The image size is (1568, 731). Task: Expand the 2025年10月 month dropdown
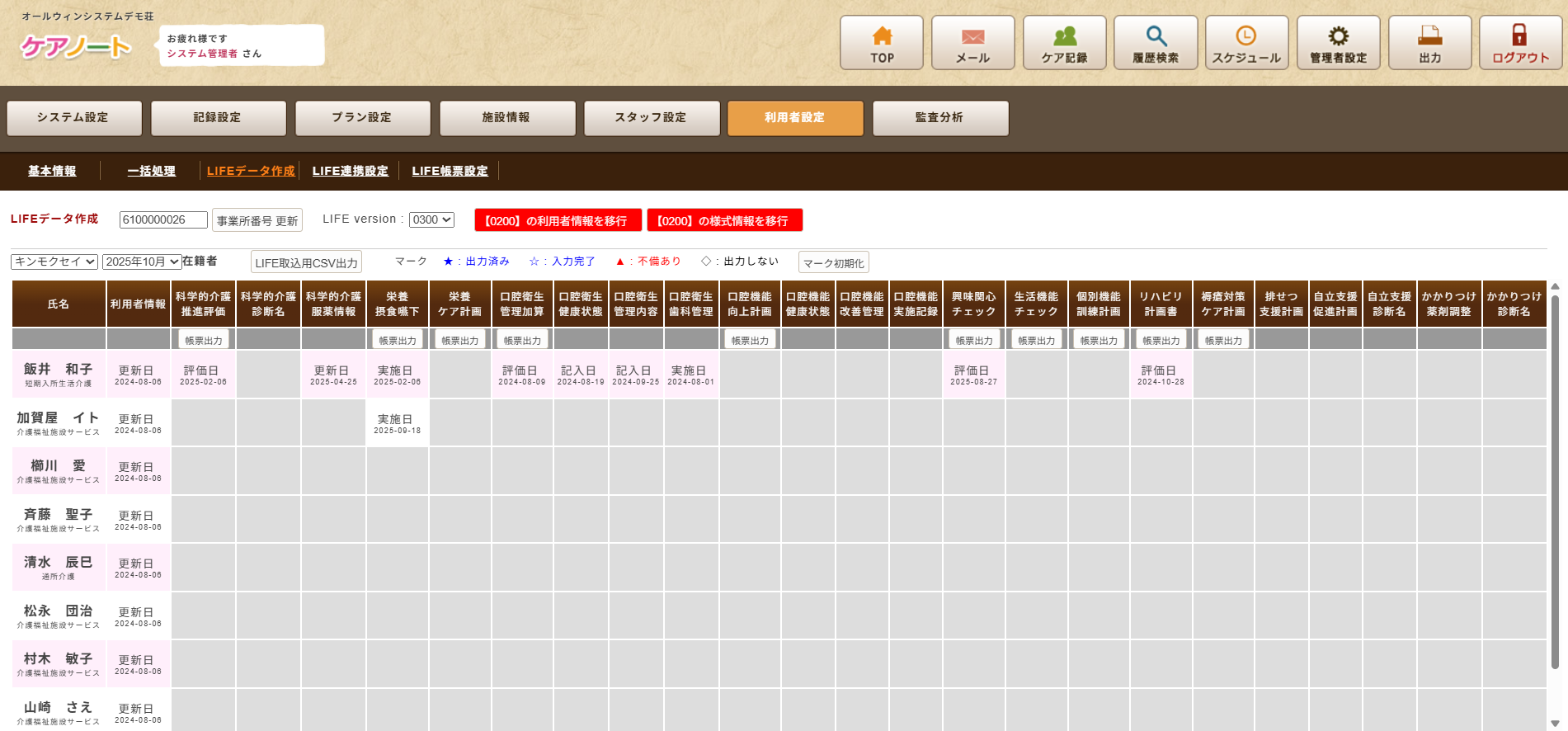click(x=142, y=262)
